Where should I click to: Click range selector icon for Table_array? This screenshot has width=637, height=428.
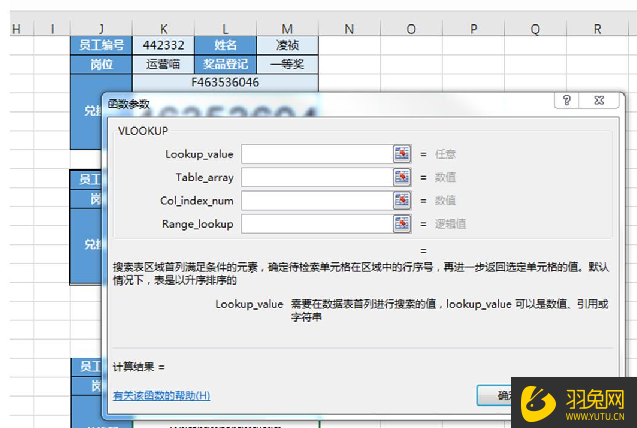point(402,177)
